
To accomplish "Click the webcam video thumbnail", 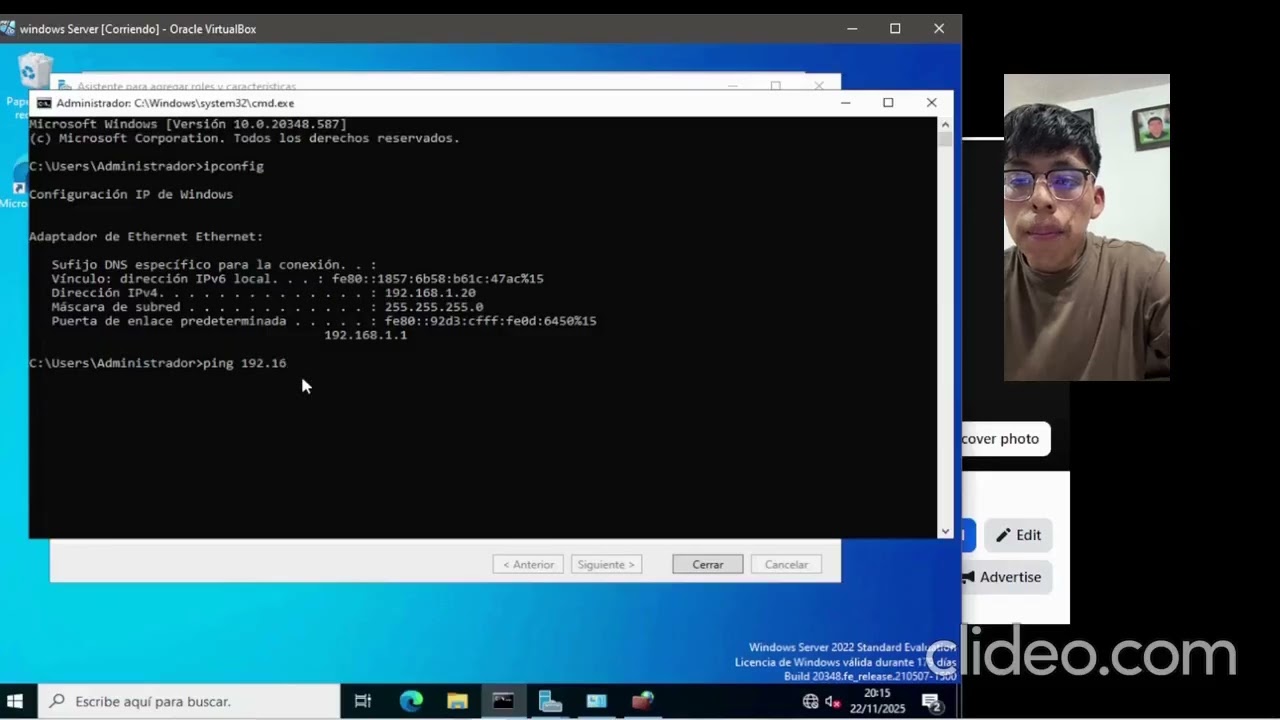I will click(x=1087, y=227).
